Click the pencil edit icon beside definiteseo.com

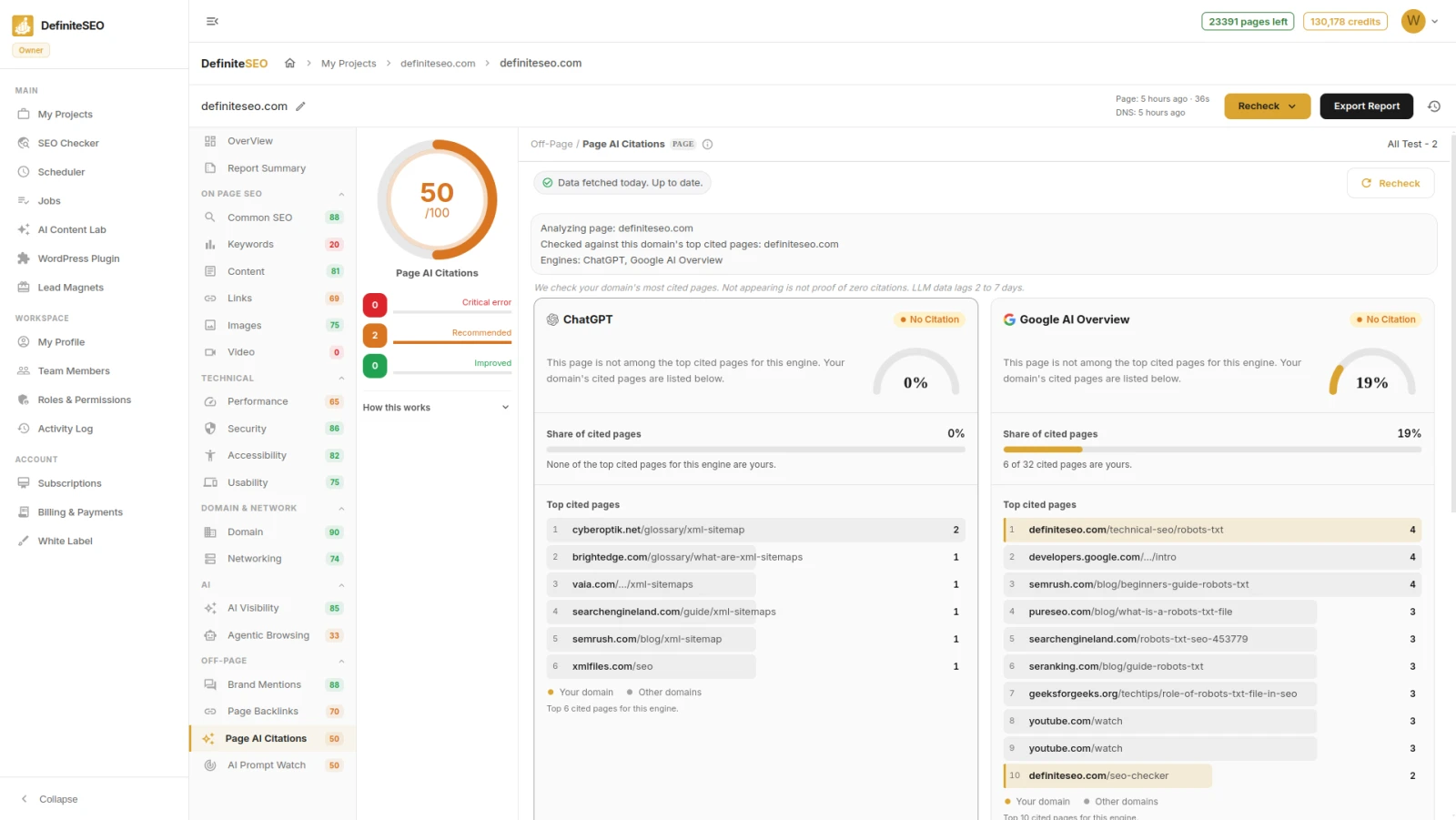pos(300,106)
